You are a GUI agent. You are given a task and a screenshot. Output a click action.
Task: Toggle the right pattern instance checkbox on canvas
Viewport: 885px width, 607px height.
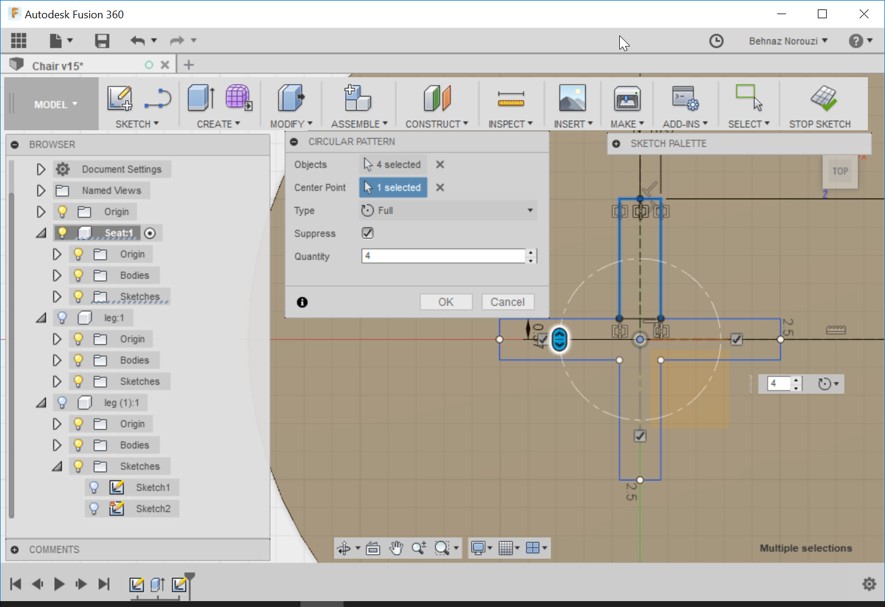point(737,339)
